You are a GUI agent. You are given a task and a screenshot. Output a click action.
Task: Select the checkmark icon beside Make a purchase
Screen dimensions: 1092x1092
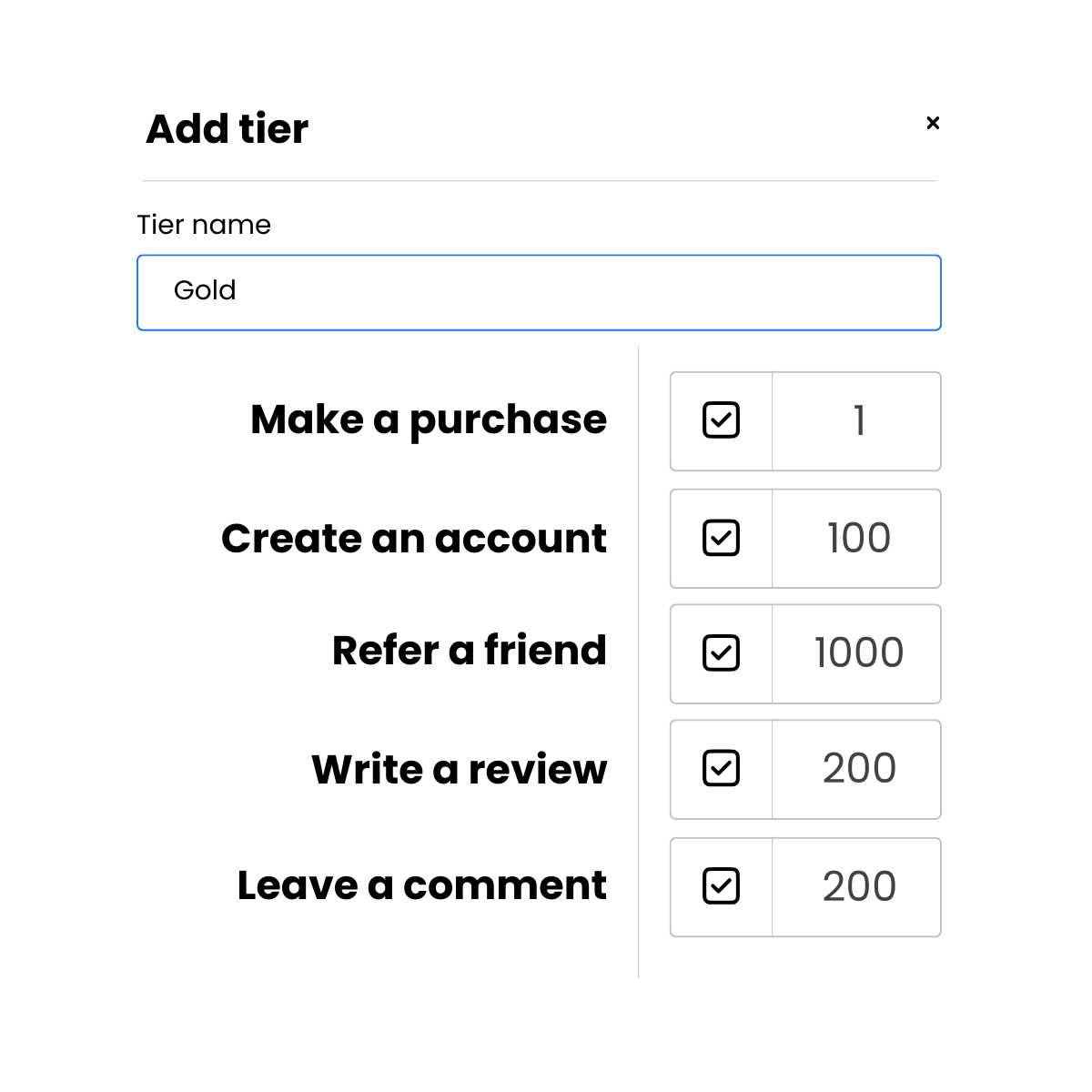coord(720,420)
